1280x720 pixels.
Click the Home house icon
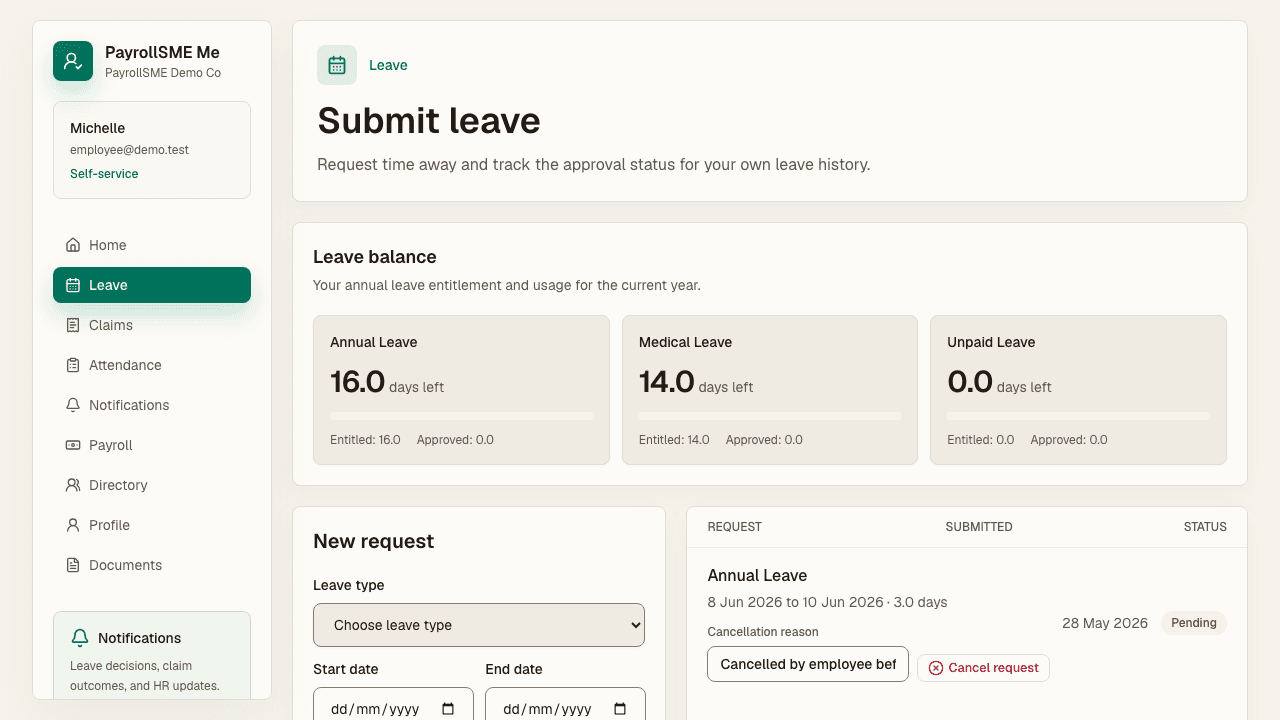click(x=73, y=245)
